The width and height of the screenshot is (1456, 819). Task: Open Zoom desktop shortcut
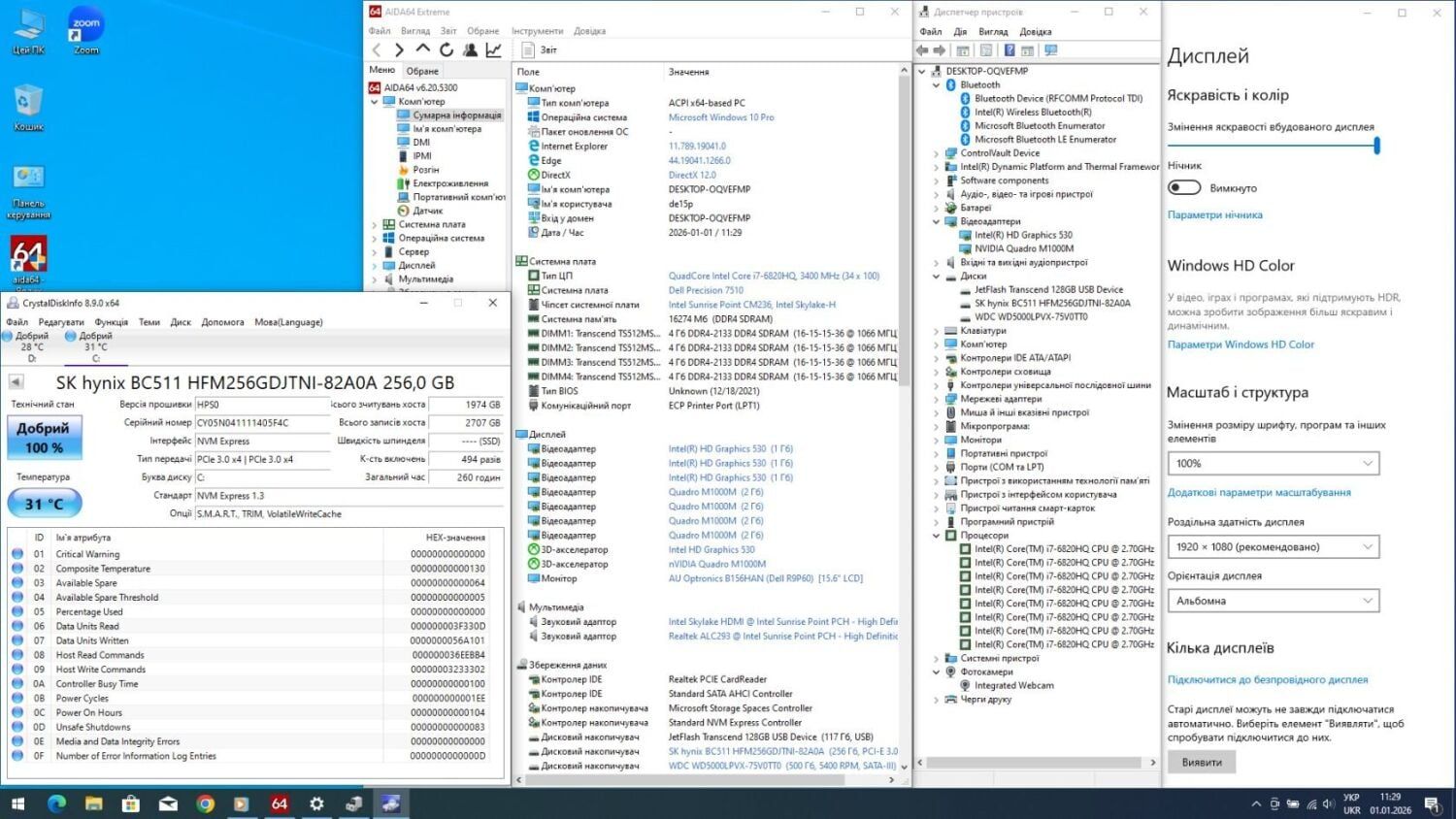pyautogui.click(x=86, y=29)
